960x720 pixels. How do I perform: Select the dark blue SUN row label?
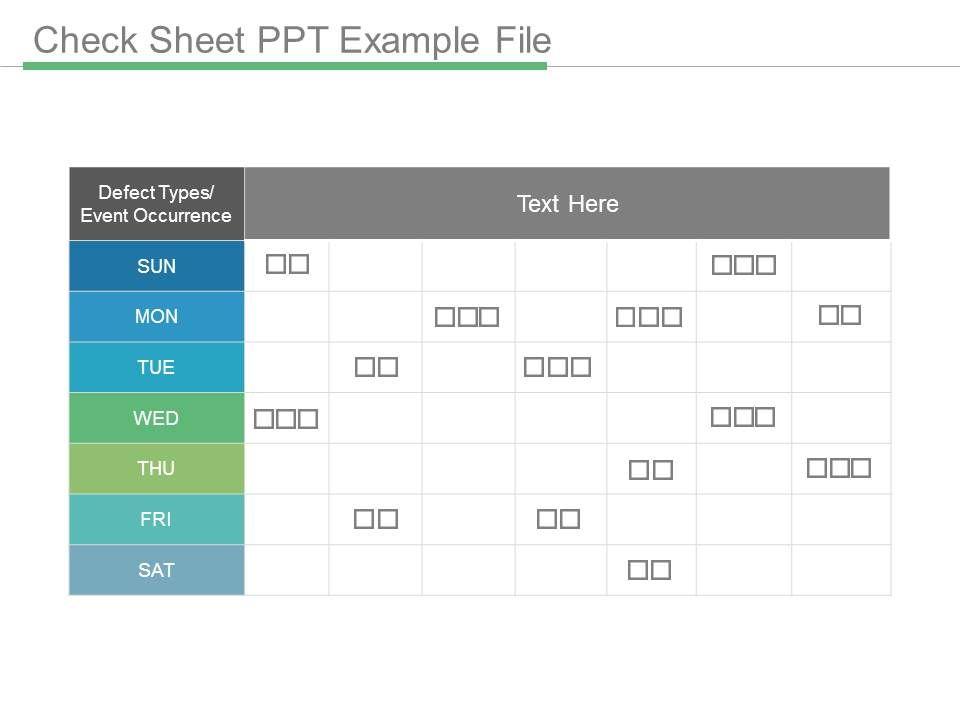pyautogui.click(x=156, y=266)
